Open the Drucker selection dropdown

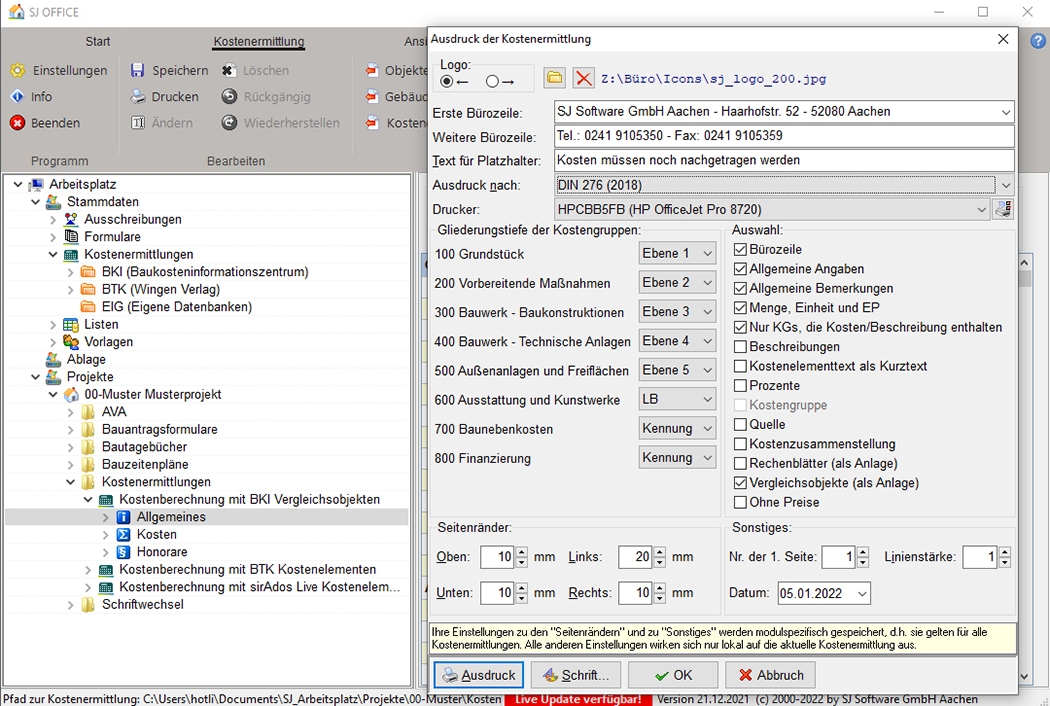(982, 210)
